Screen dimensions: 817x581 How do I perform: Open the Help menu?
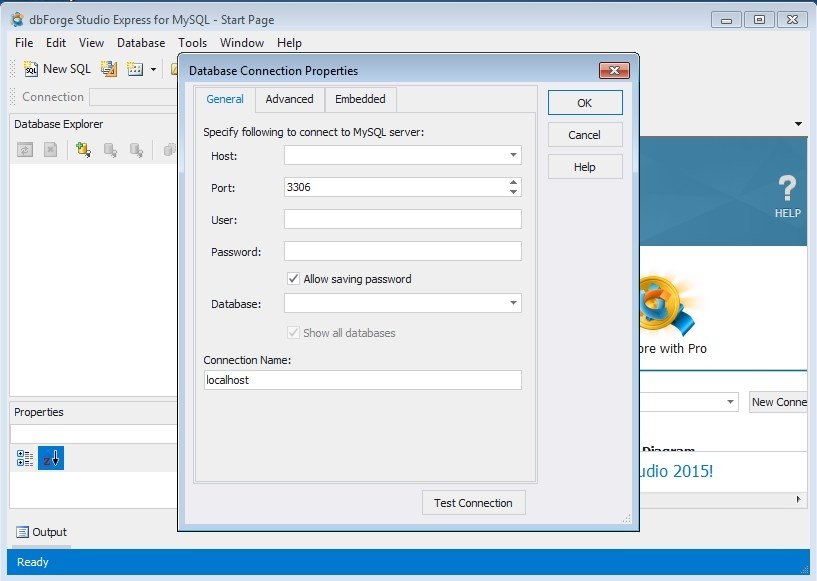click(x=289, y=43)
